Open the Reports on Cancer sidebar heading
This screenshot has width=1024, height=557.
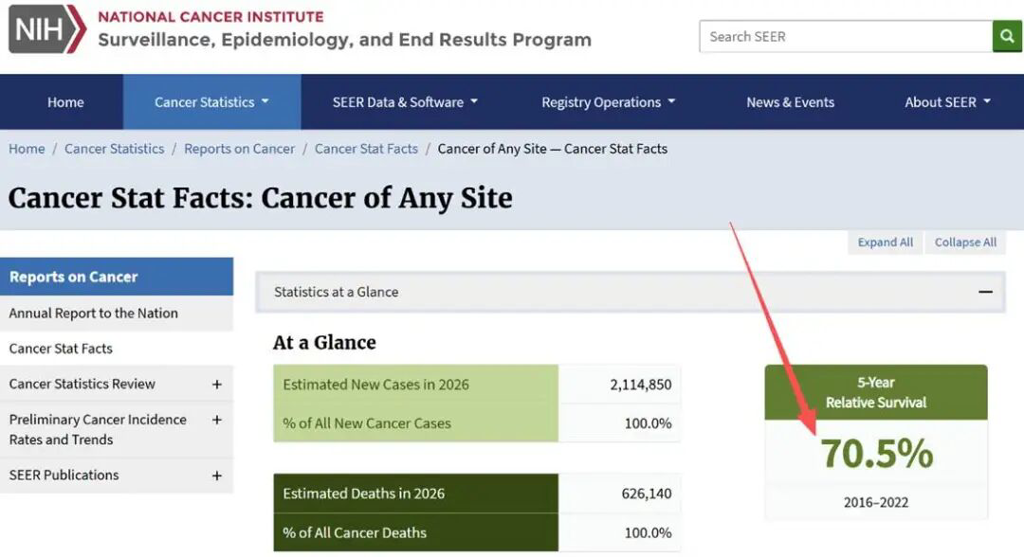pos(116,277)
